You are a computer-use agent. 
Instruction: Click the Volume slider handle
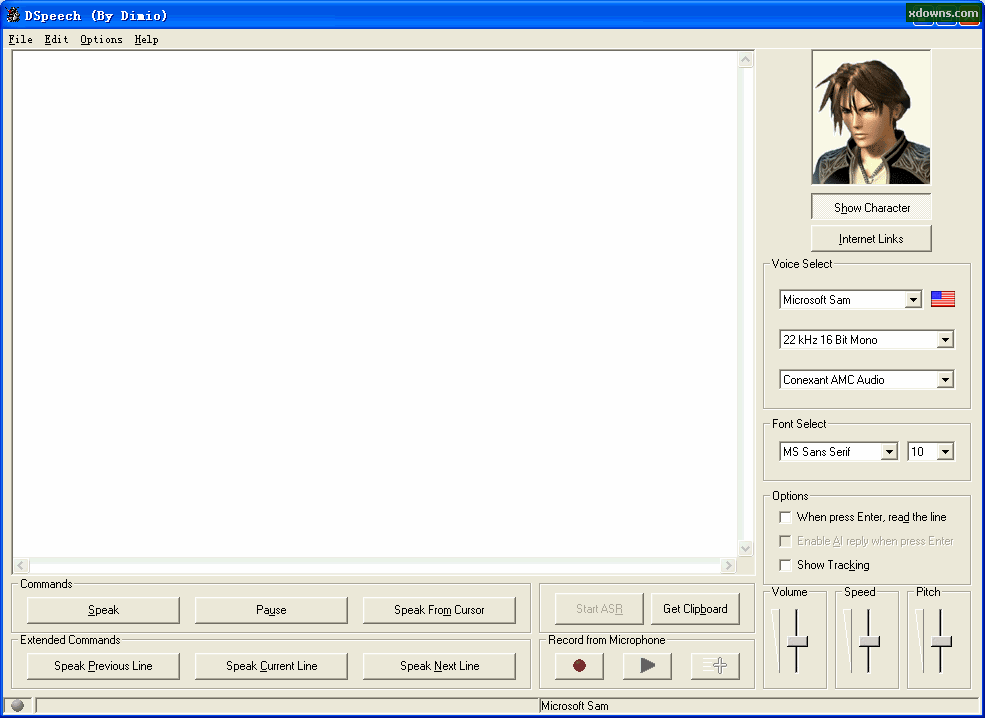pos(797,641)
